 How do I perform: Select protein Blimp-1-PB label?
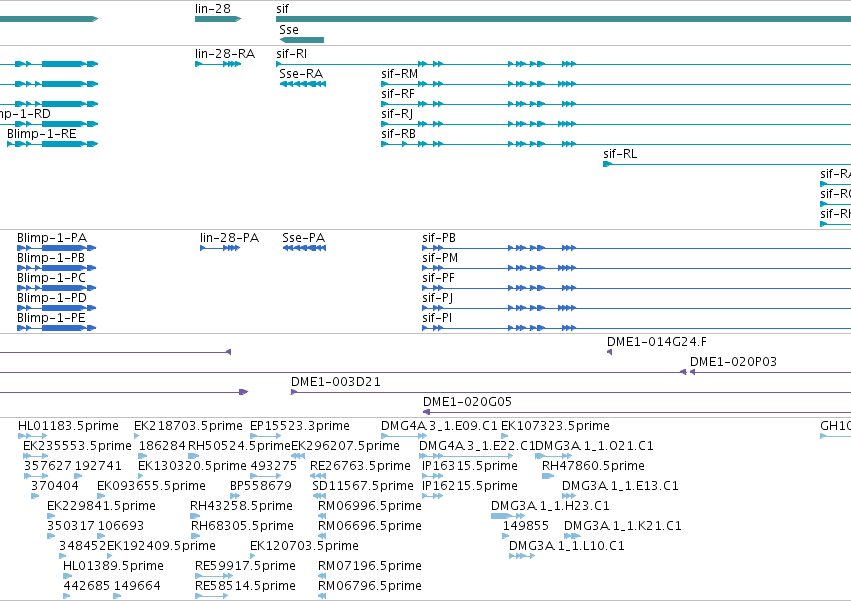(x=51, y=258)
